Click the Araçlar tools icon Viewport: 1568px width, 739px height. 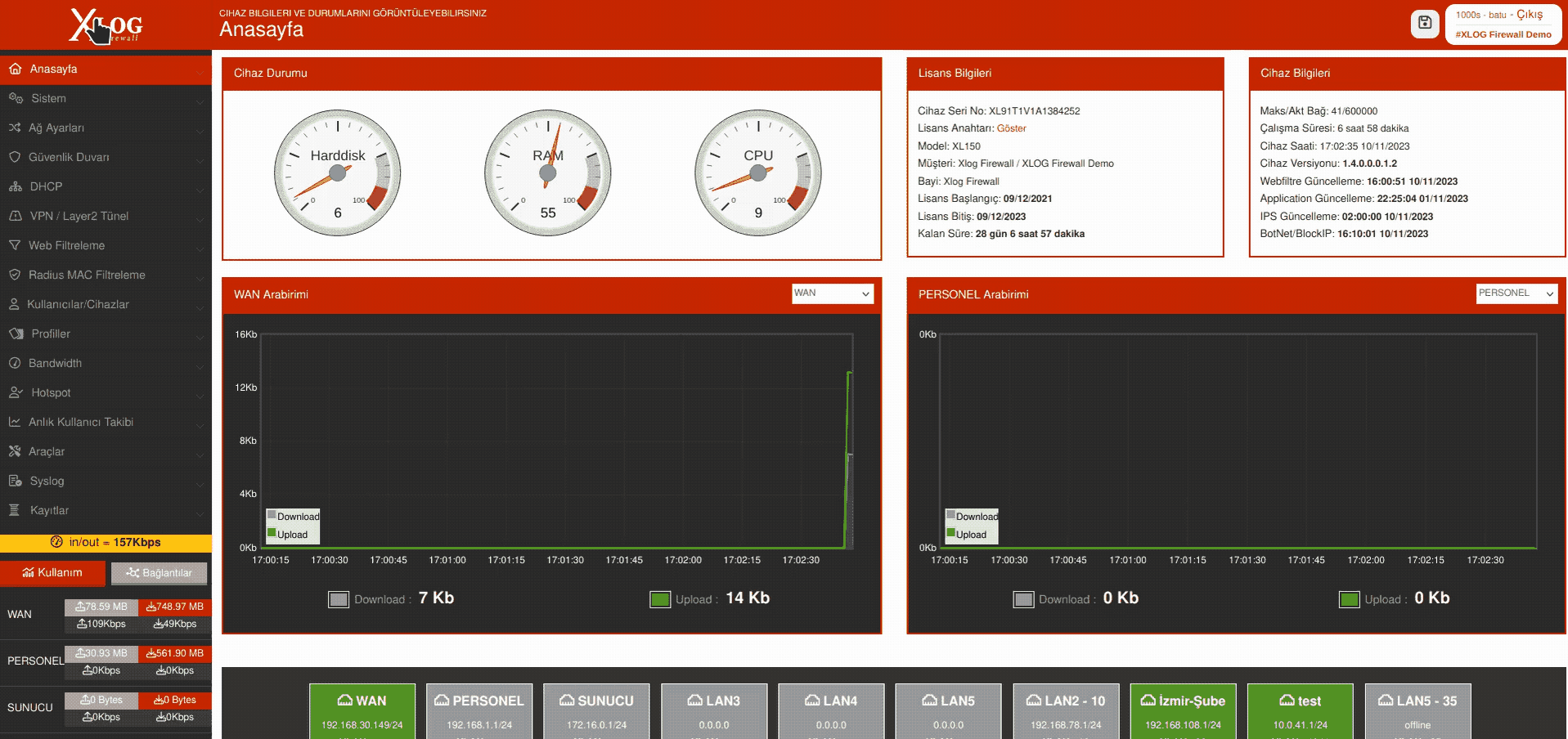tap(15, 451)
